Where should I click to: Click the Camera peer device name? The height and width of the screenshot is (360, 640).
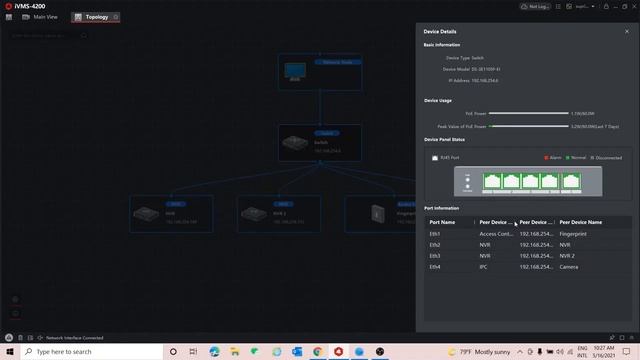569,267
